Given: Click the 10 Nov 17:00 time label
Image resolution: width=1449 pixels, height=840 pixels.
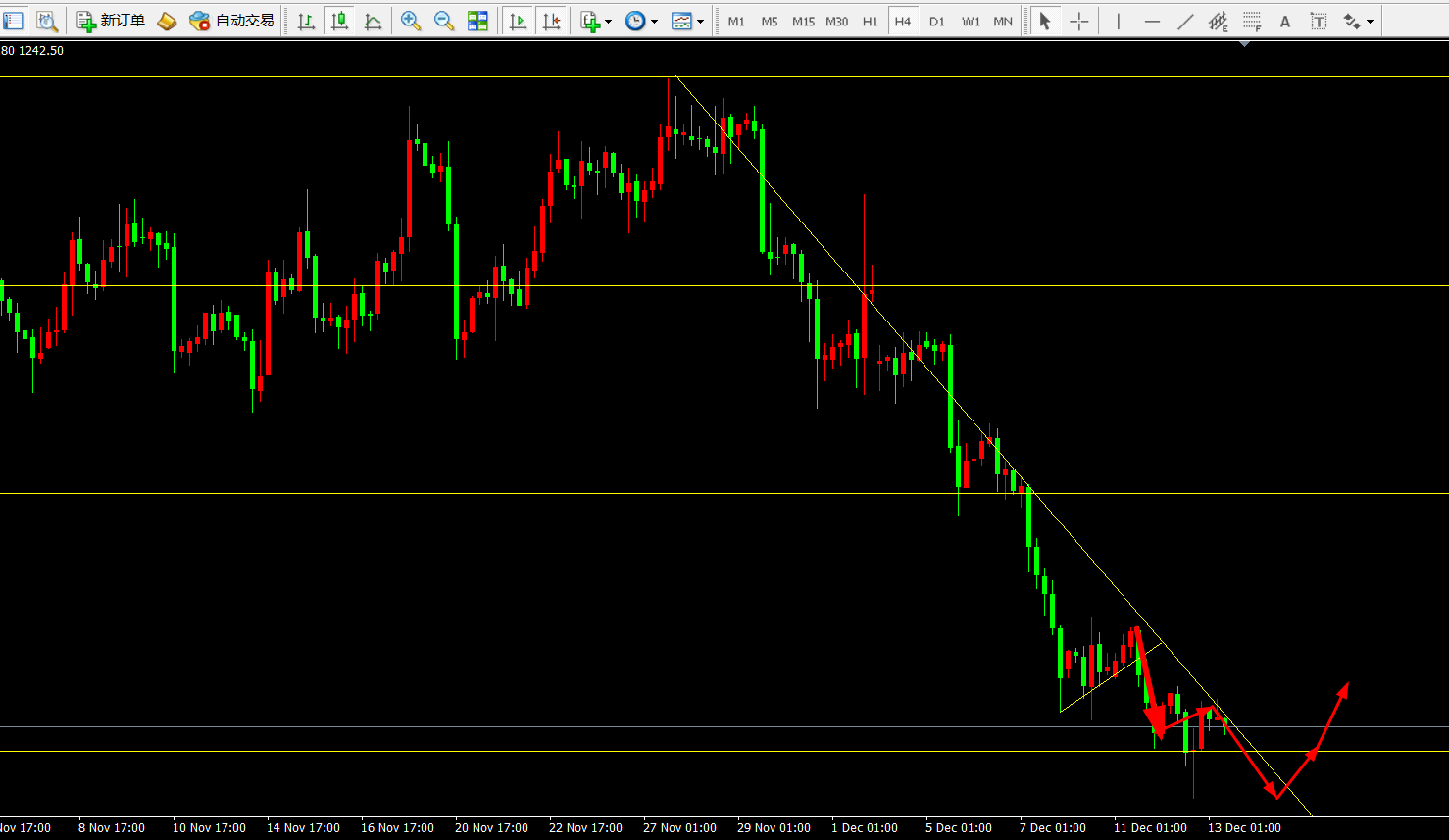Looking at the screenshot, I should point(209,828).
